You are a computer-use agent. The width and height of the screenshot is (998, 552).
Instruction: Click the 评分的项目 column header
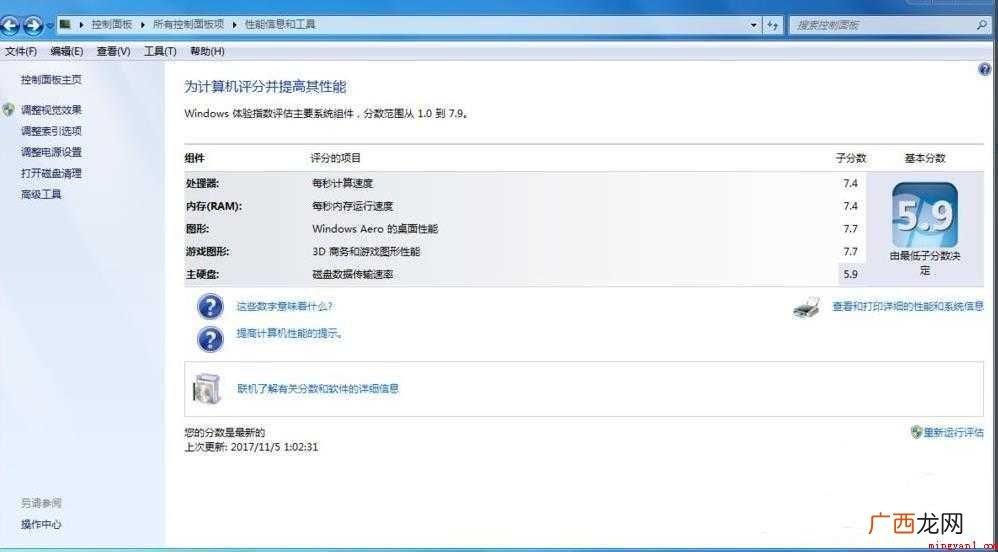point(335,158)
